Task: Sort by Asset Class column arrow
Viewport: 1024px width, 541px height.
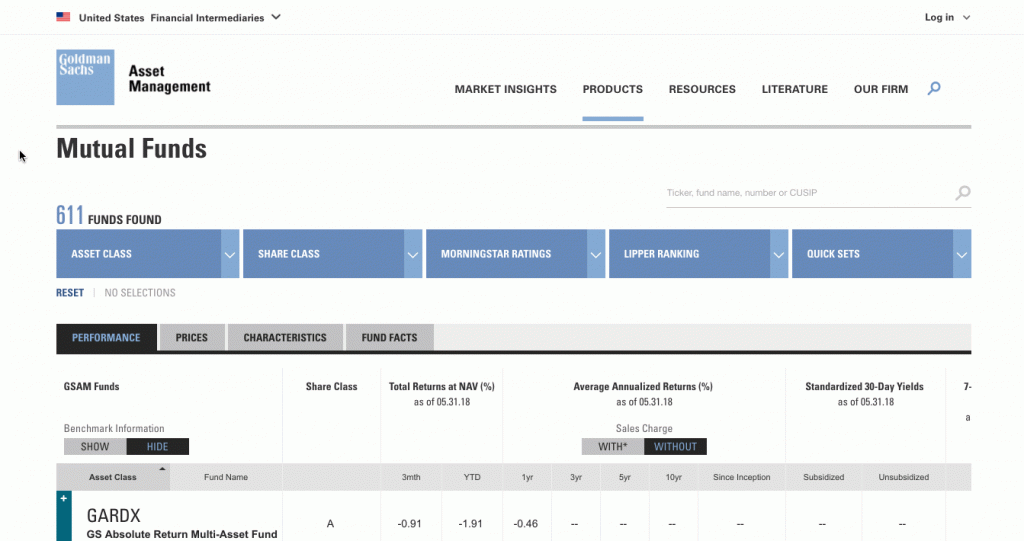Action: [x=162, y=469]
